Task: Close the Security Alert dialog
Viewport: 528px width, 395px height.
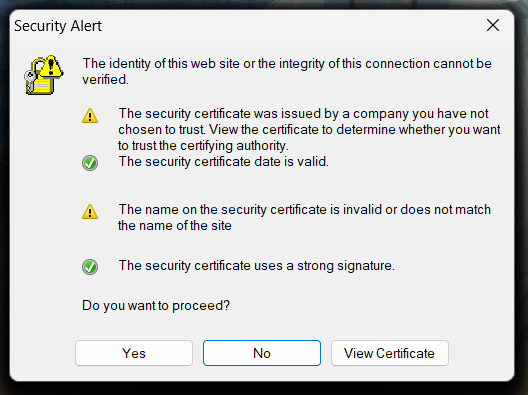Action: (x=493, y=25)
